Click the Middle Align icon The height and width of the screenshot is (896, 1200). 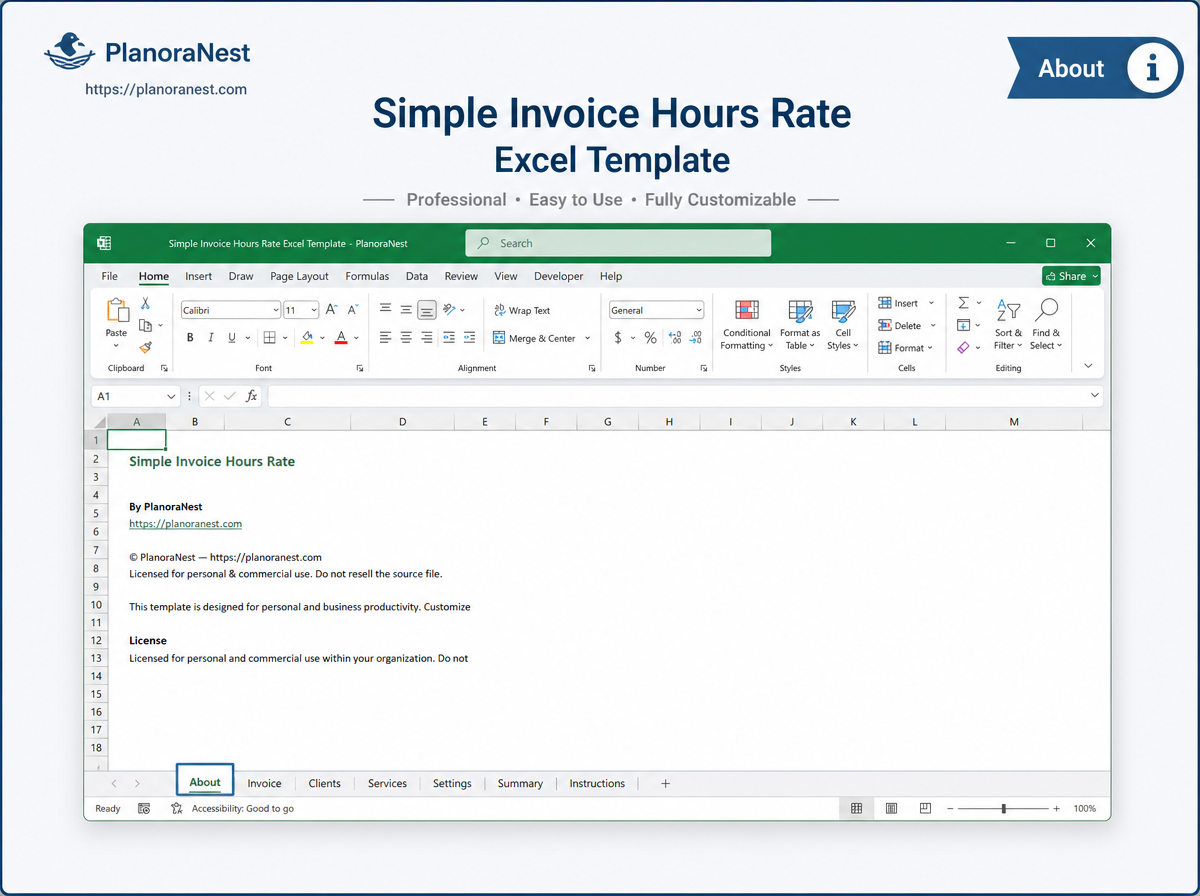click(406, 310)
